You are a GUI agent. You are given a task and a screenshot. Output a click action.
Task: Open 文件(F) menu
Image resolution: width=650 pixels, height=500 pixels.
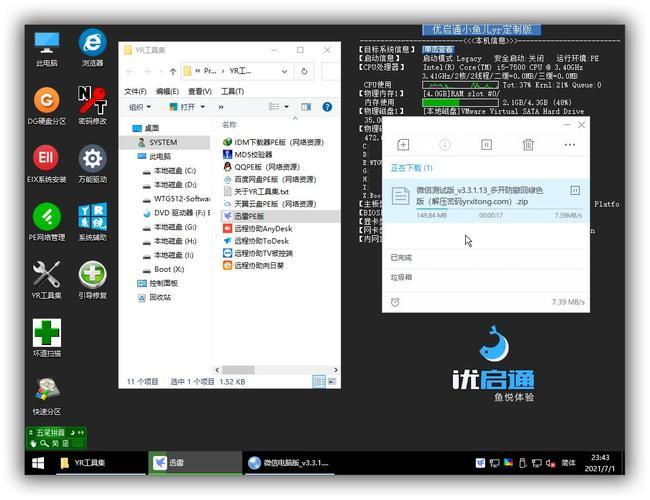point(135,91)
